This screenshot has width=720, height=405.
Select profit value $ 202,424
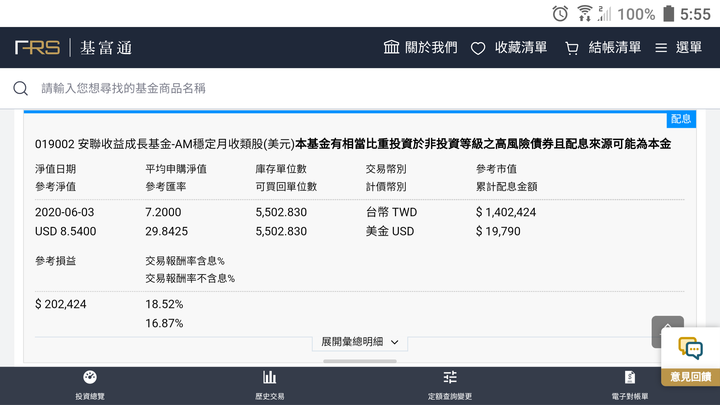(61, 304)
